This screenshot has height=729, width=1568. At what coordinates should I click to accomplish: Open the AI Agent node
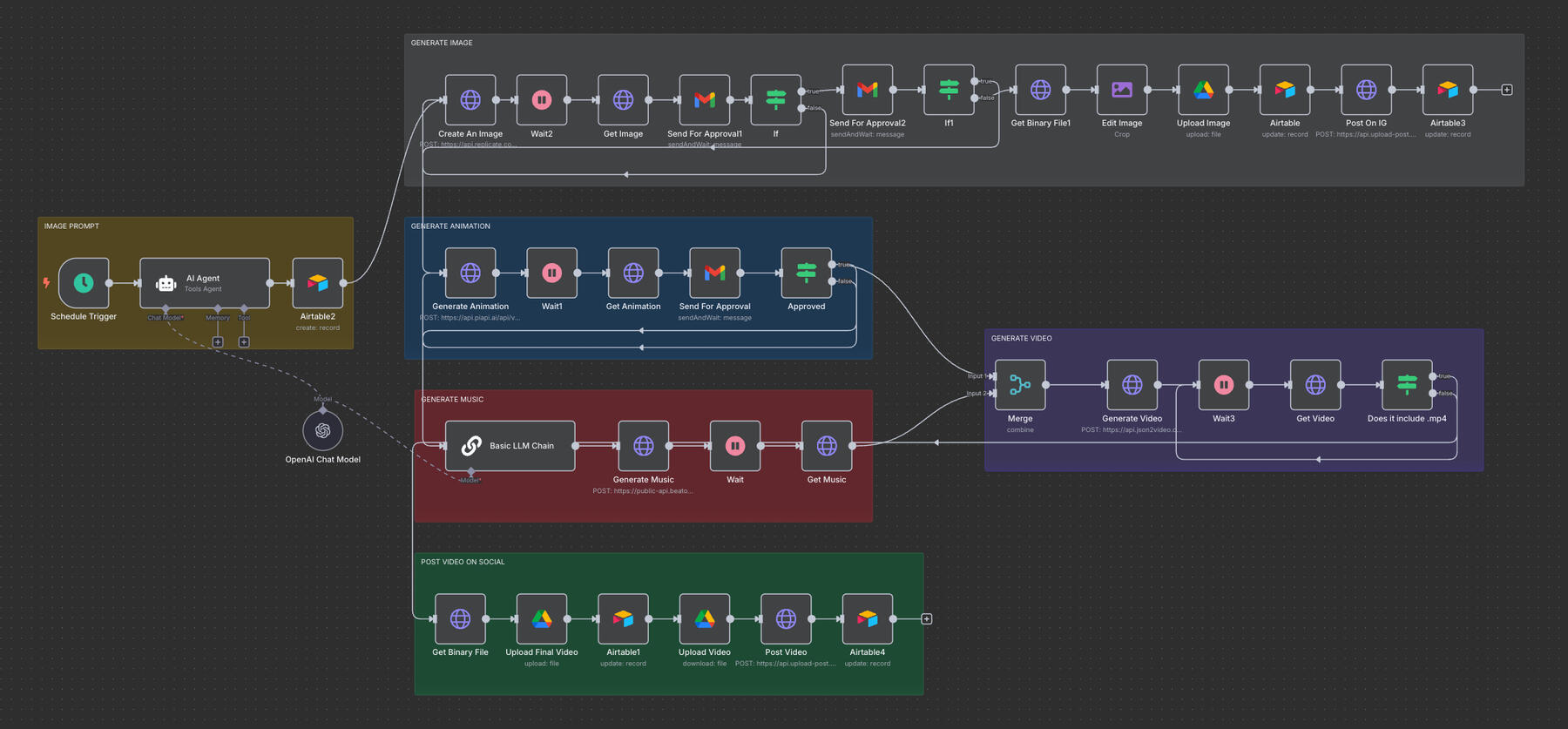[x=204, y=283]
